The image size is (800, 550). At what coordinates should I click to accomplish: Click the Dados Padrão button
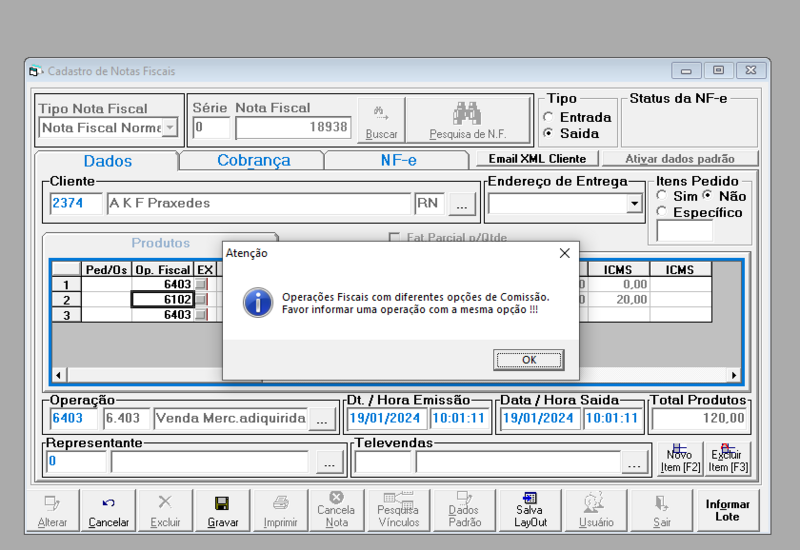click(464, 511)
